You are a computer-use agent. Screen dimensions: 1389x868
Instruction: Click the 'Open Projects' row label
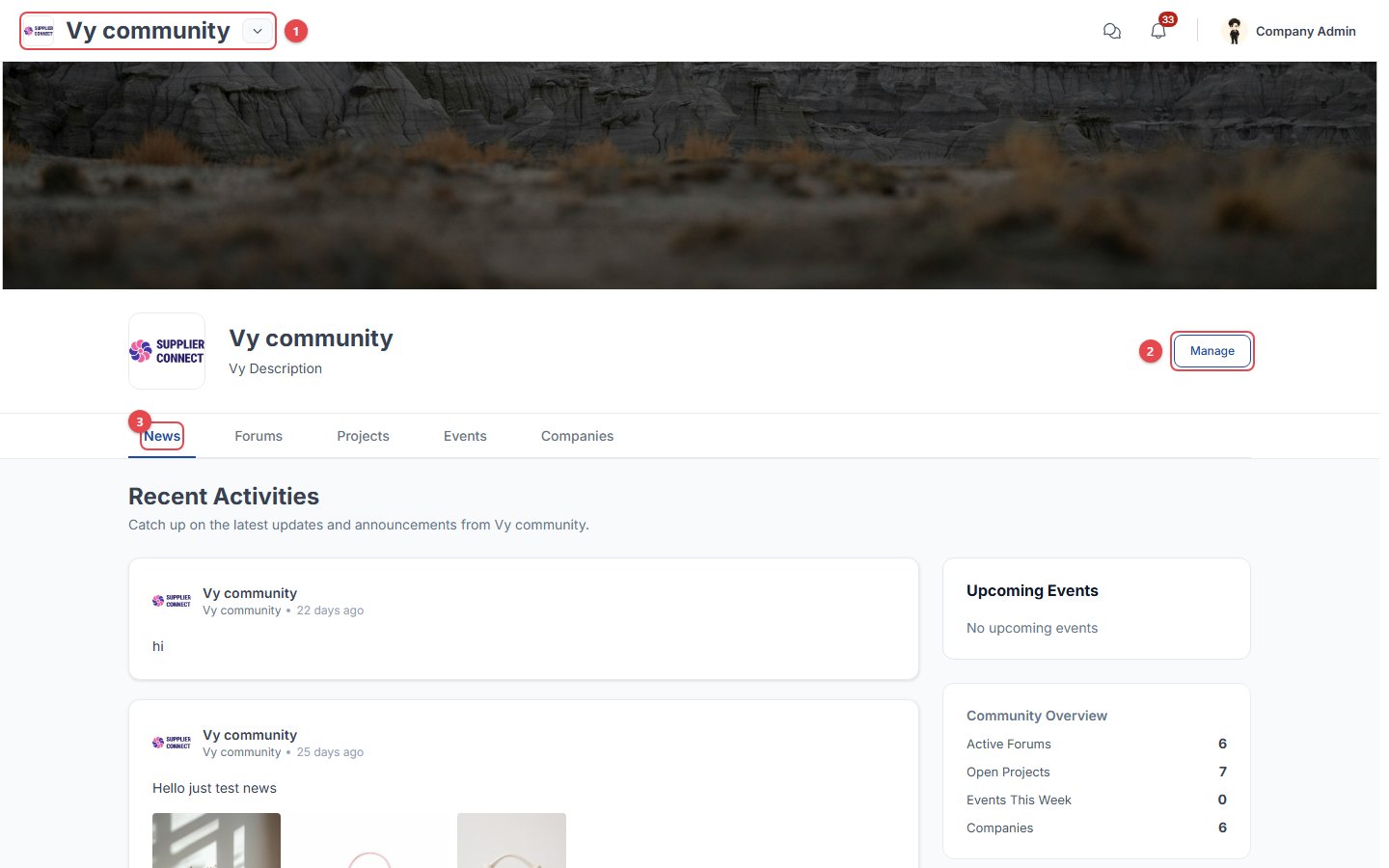[x=1008, y=772]
